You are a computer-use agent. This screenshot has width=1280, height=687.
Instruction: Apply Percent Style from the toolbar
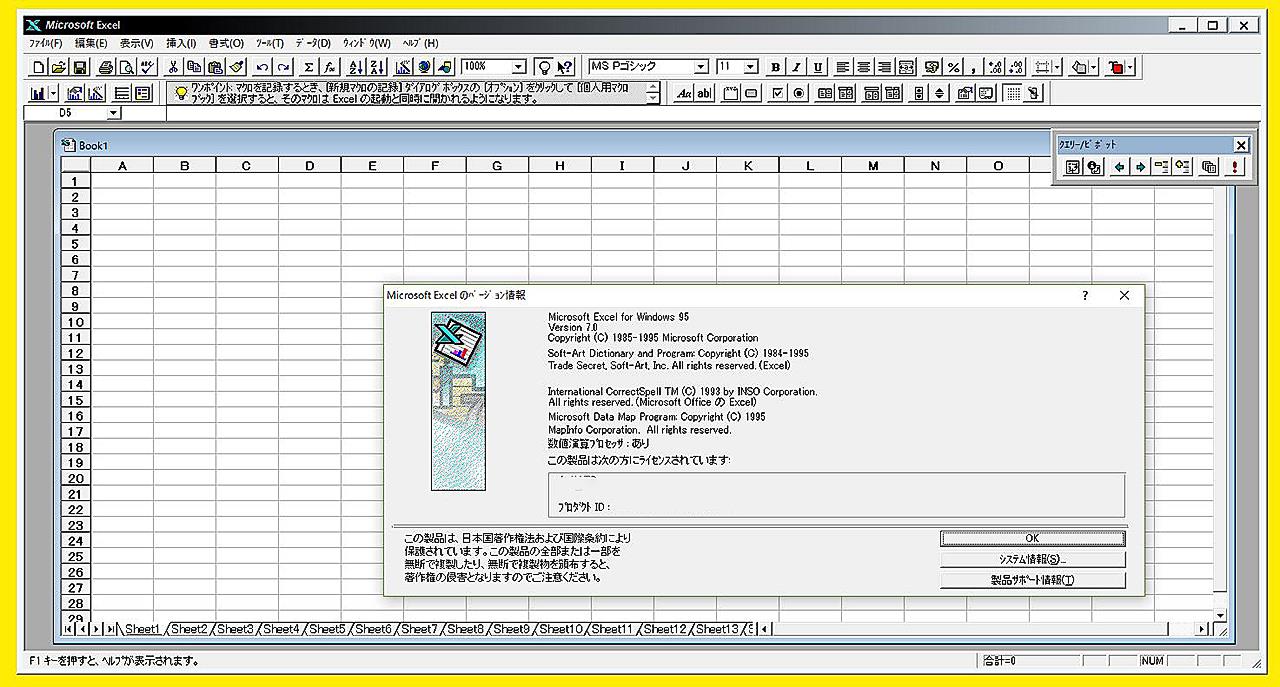click(x=953, y=67)
